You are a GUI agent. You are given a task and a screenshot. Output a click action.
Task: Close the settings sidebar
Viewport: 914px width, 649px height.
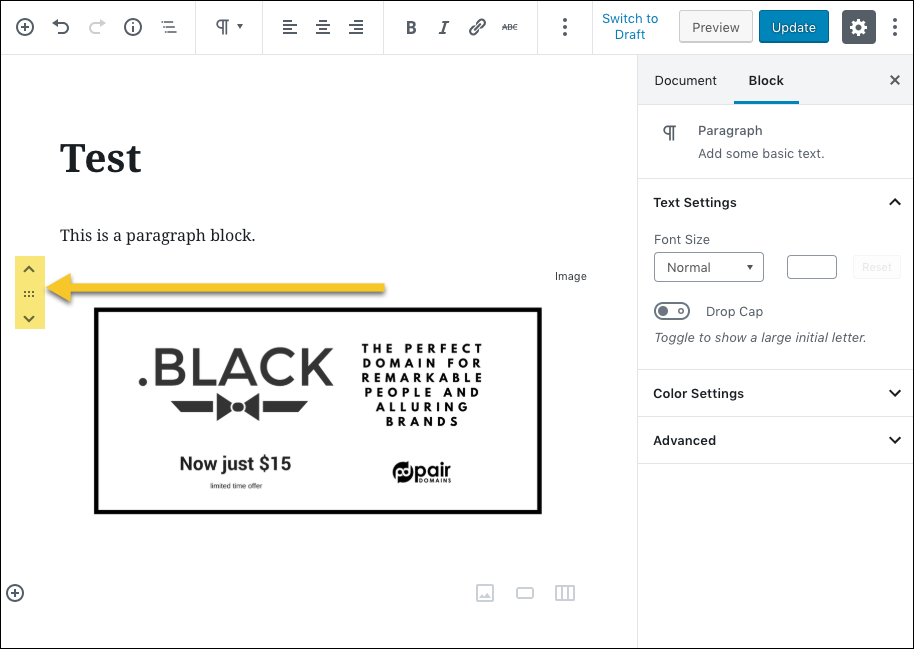pyautogui.click(x=895, y=80)
